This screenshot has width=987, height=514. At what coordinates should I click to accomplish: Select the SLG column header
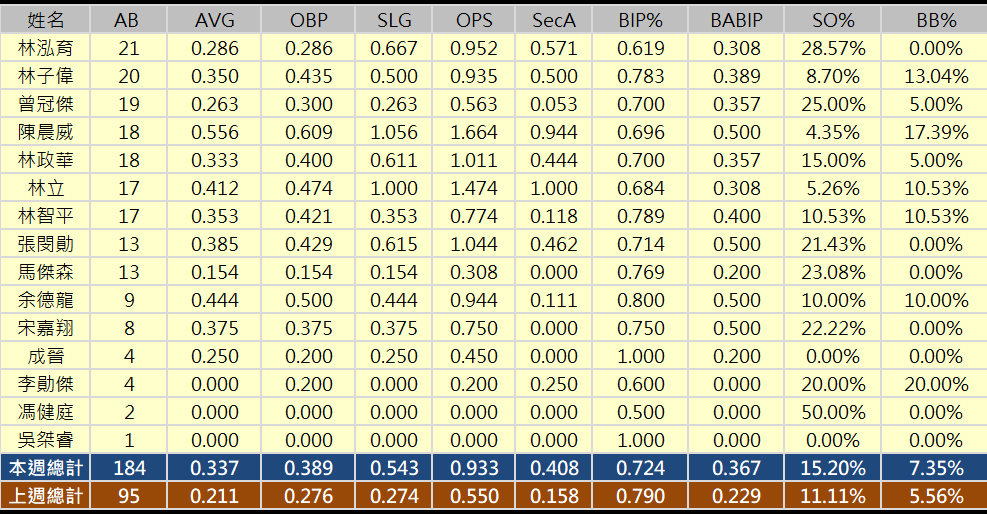tap(391, 20)
